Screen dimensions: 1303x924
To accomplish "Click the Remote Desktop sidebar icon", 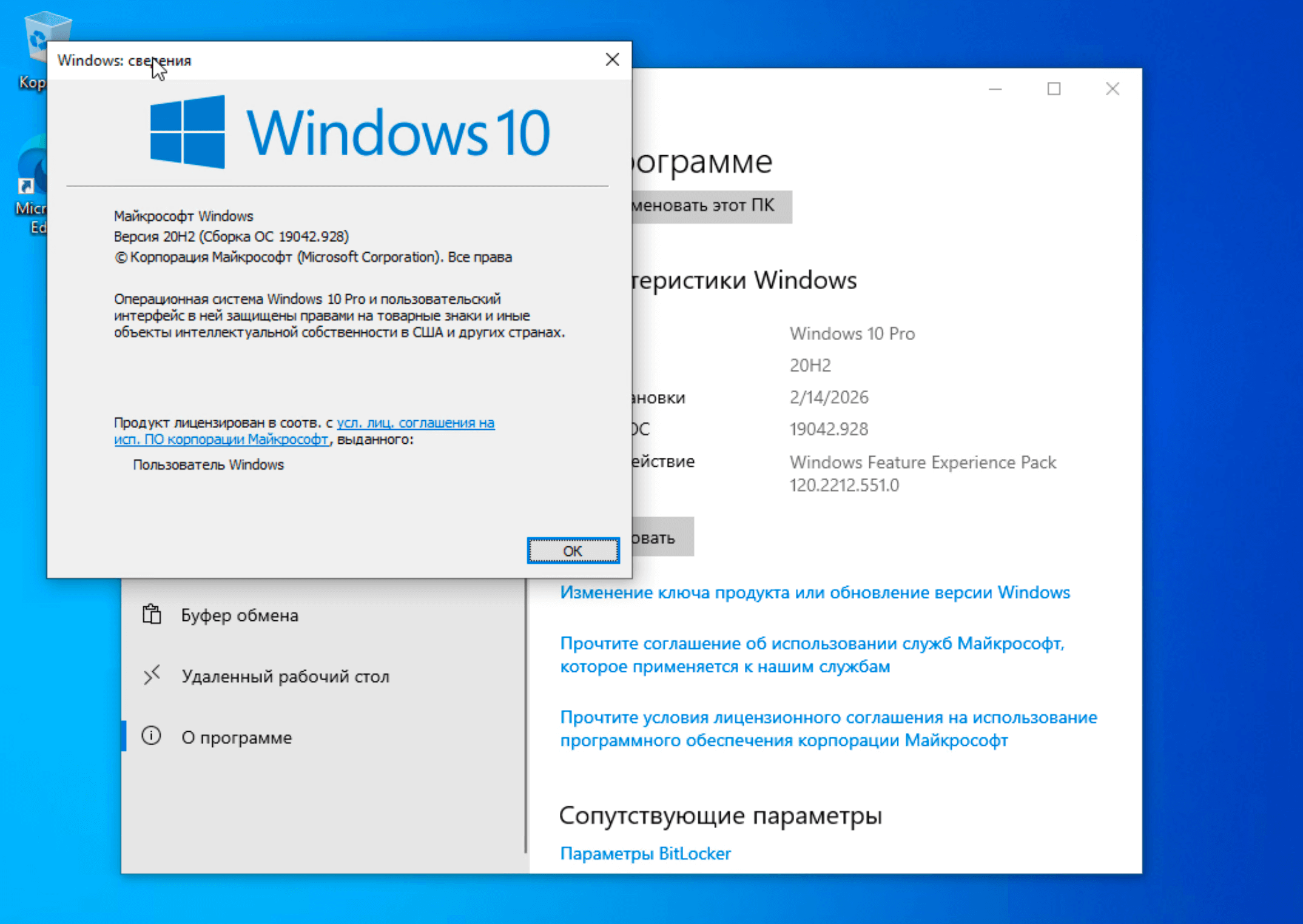I will 152,675.
